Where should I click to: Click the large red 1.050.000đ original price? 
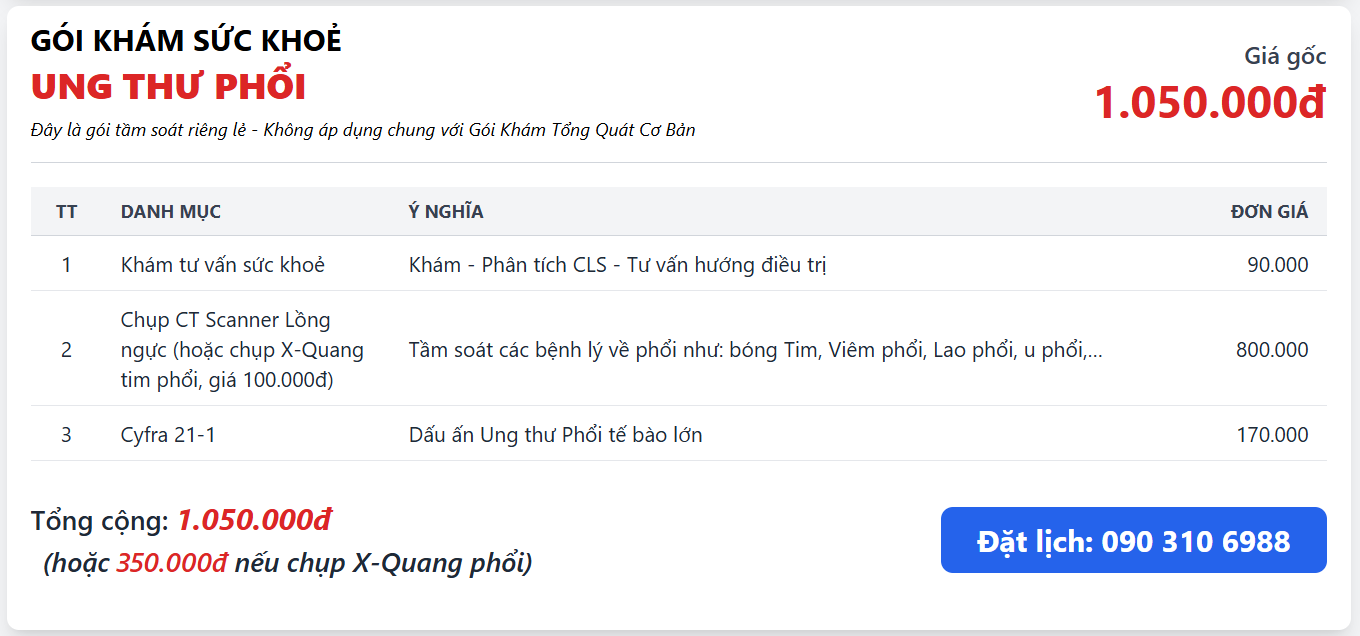pos(1209,102)
